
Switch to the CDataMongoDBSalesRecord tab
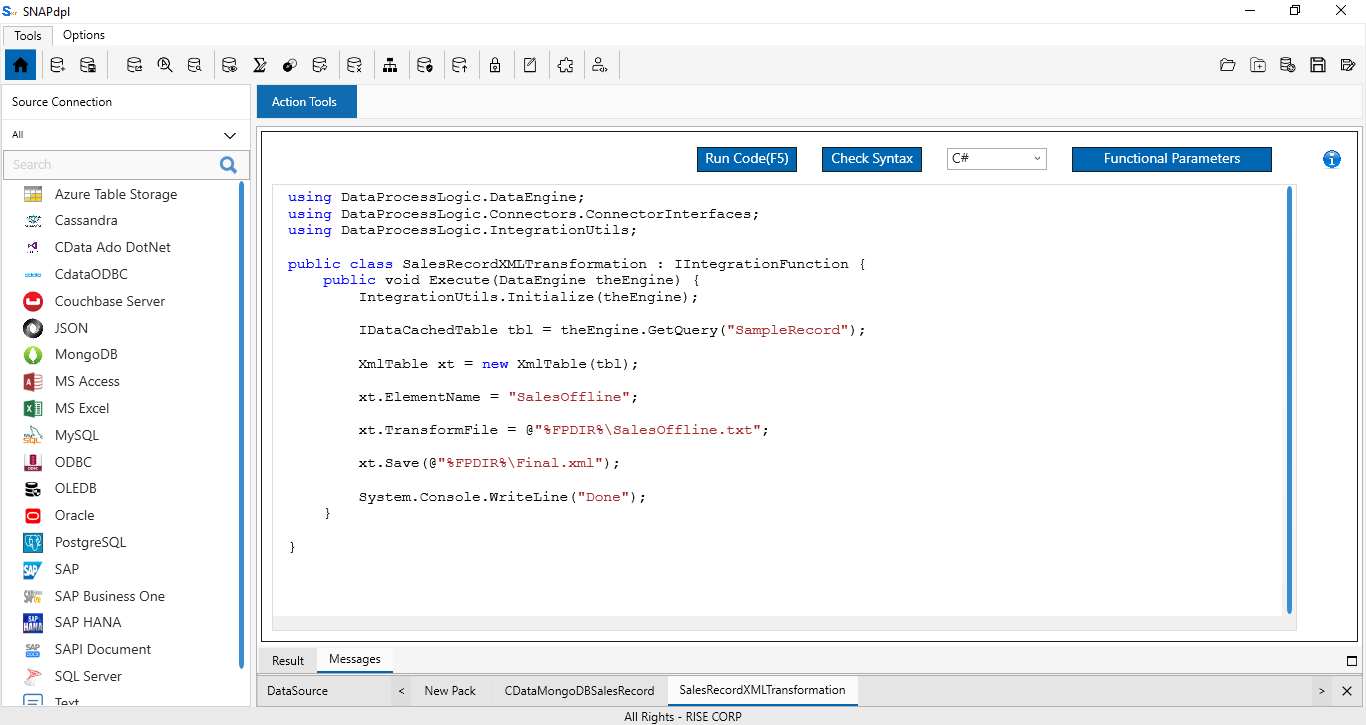pyautogui.click(x=579, y=691)
